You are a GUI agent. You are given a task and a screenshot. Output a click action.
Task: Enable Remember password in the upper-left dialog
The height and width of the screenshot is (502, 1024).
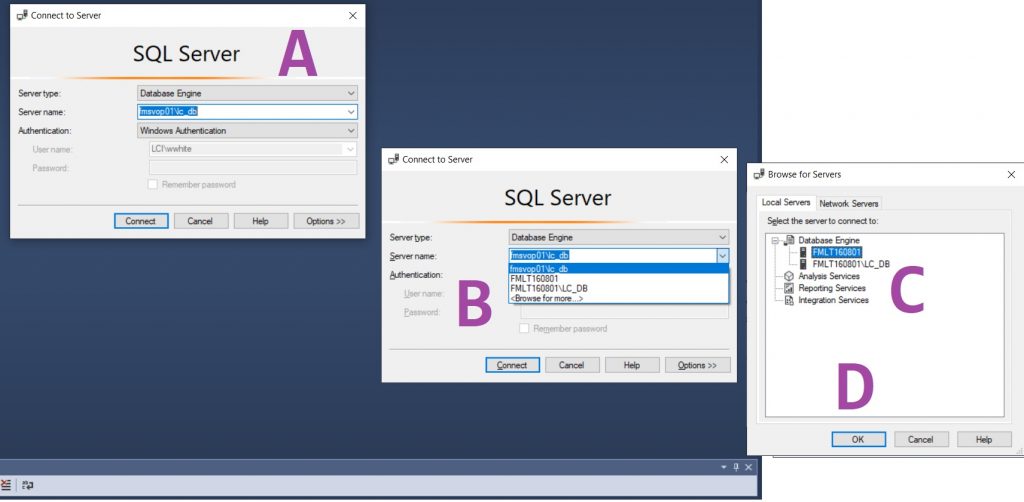[x=153, y=185]
